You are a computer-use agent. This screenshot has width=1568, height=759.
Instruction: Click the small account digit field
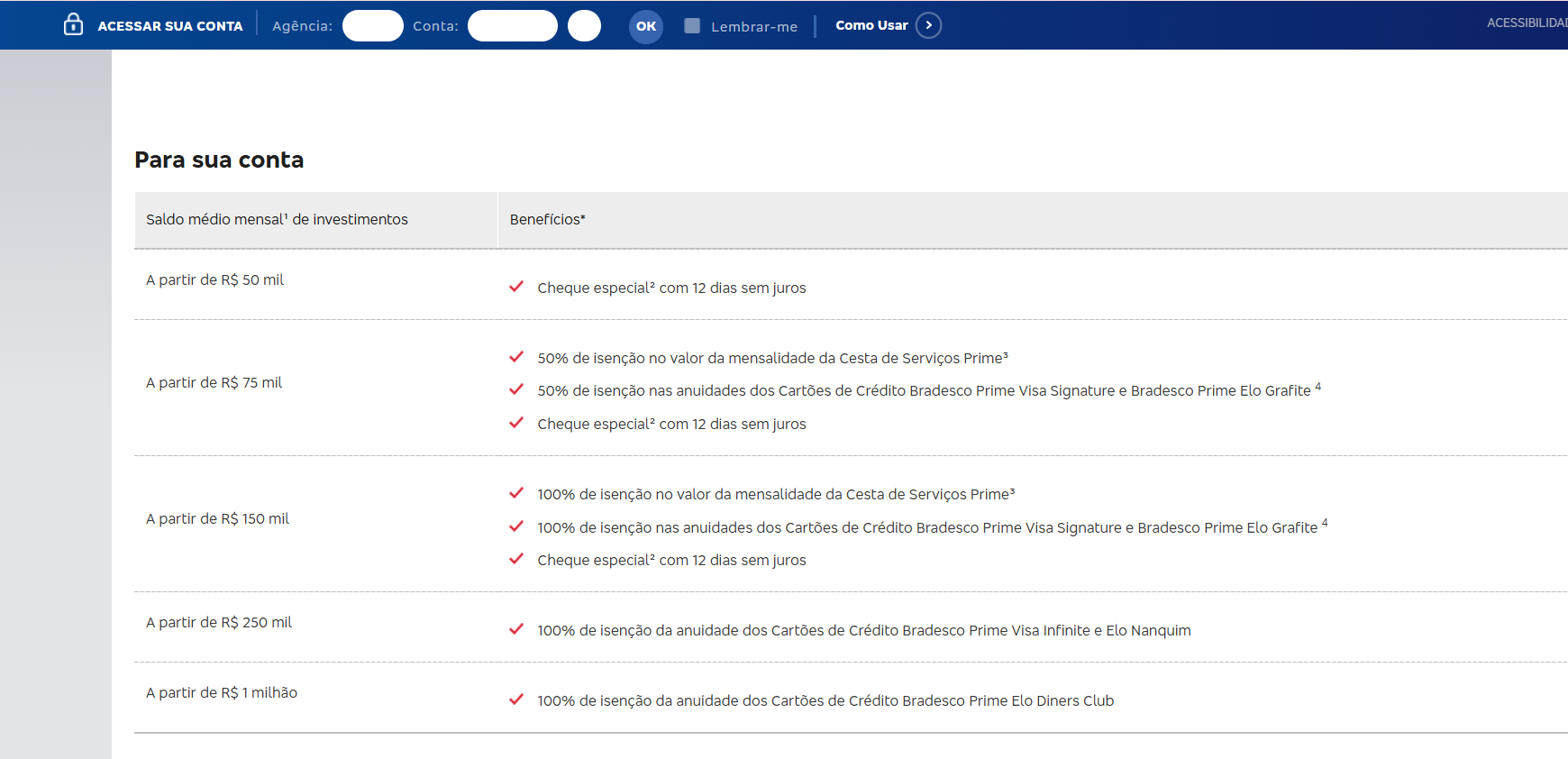(584, 25)
